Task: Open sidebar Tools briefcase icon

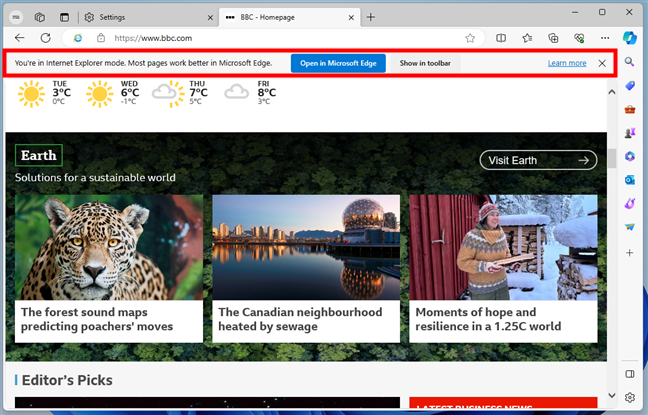Action: (x=629, y=110)
